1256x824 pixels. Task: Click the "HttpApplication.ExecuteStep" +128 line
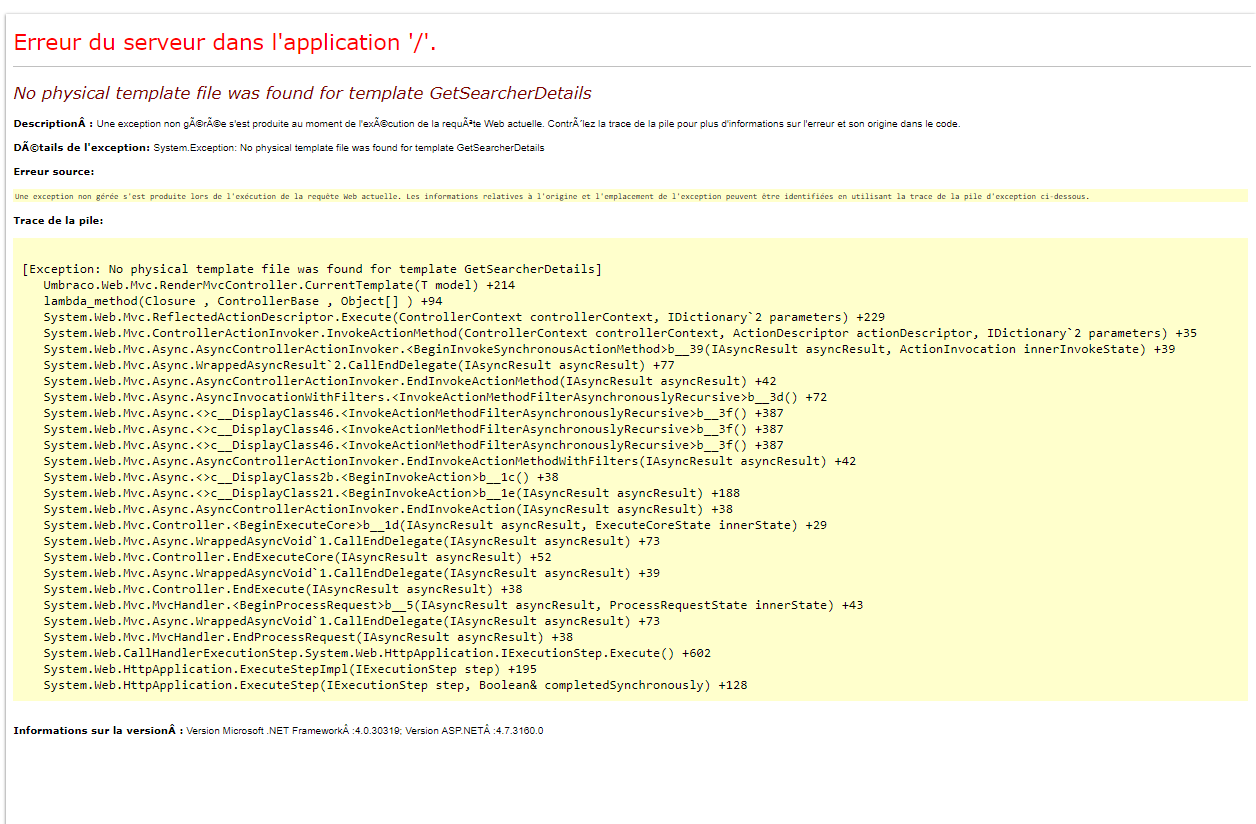395,685
